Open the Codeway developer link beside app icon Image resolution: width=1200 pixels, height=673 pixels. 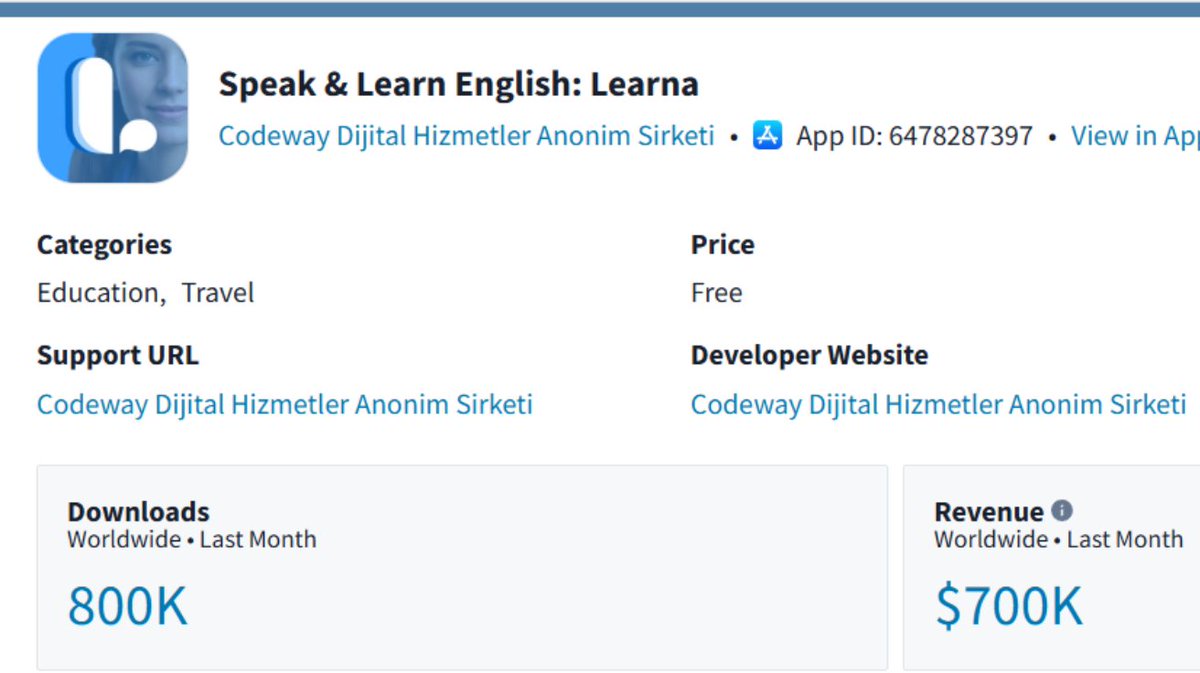[467, 136]
